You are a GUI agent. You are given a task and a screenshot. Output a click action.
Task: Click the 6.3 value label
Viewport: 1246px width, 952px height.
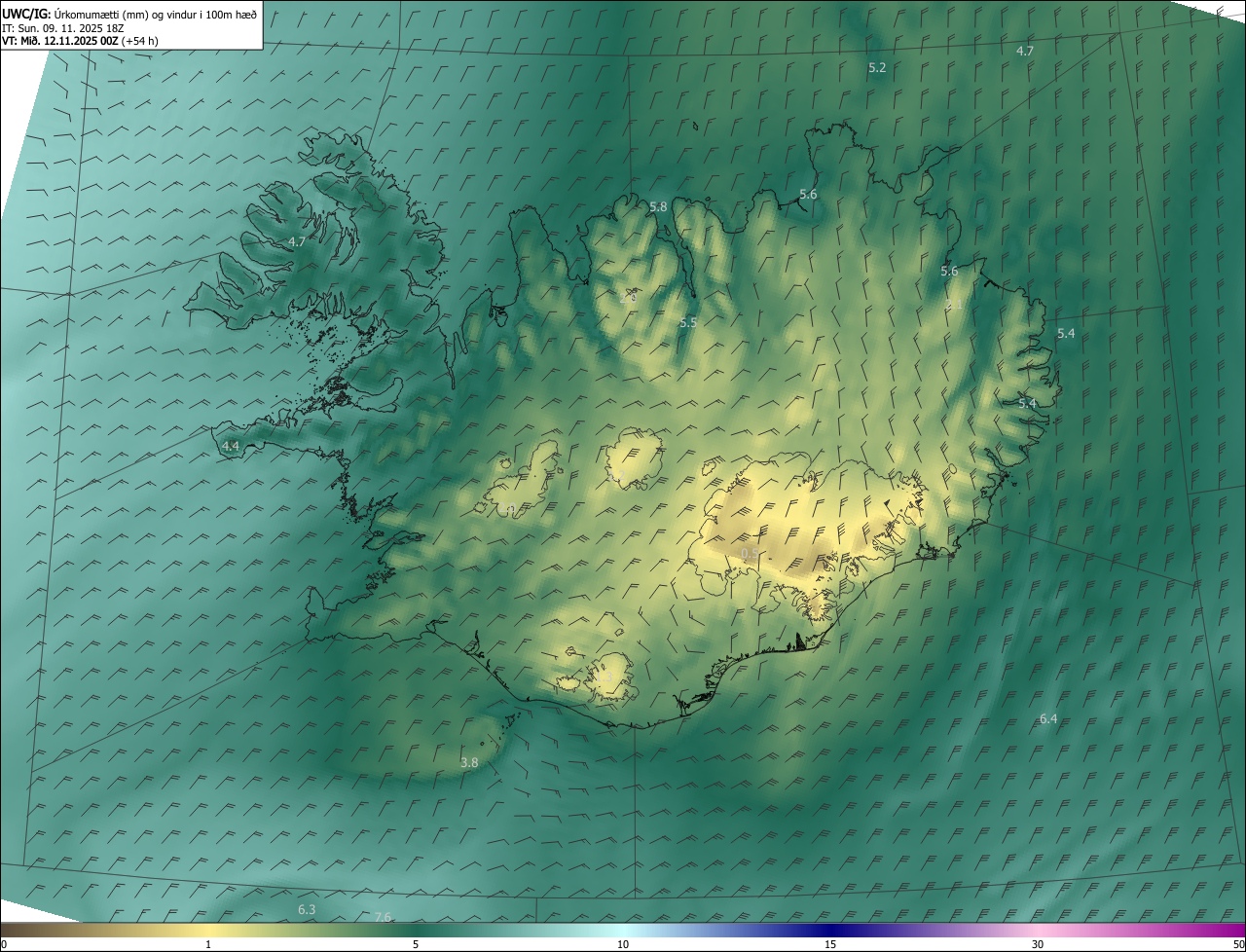tap(307, 909)
